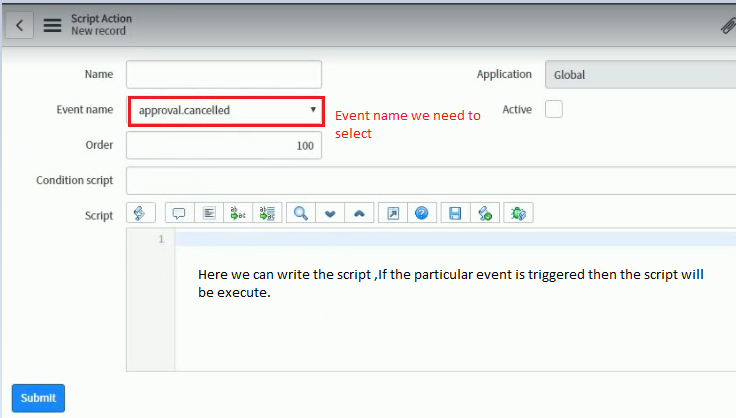Place cursor on script line 1
This screenshot has height=418, width=736.
pyautogui.click(x=455, y=239)
